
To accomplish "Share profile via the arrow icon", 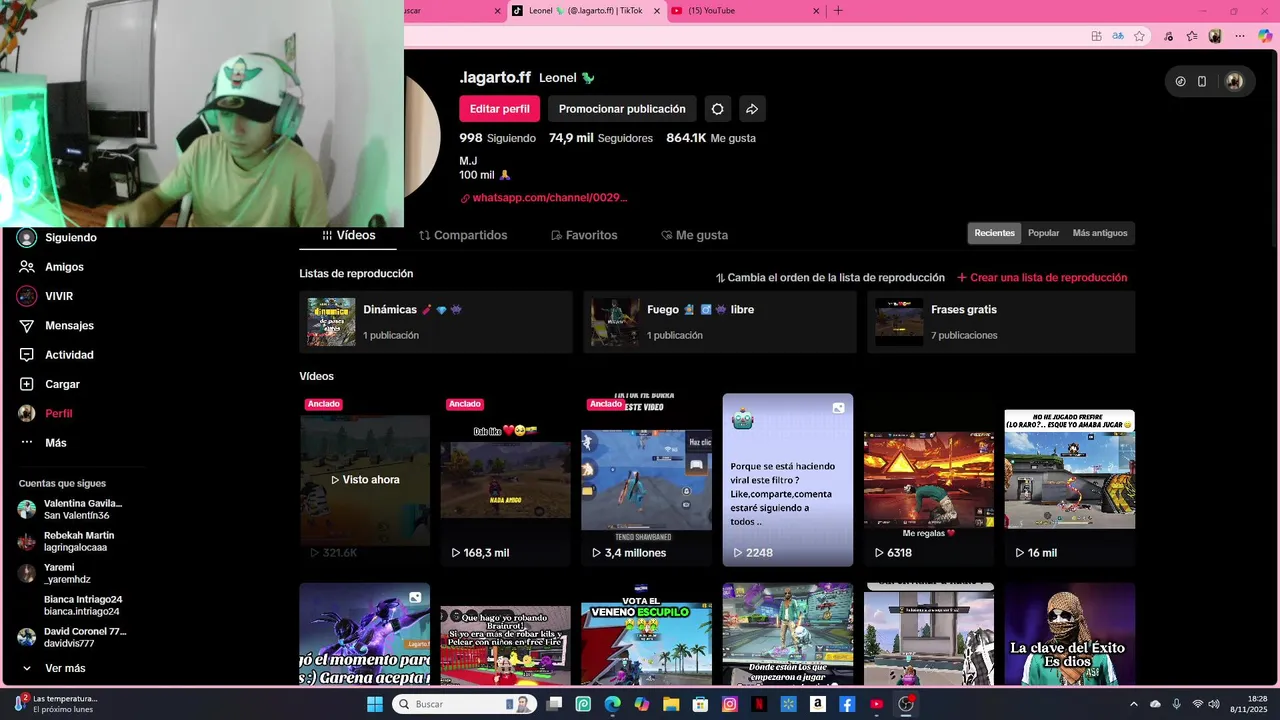I will (752, 109).
